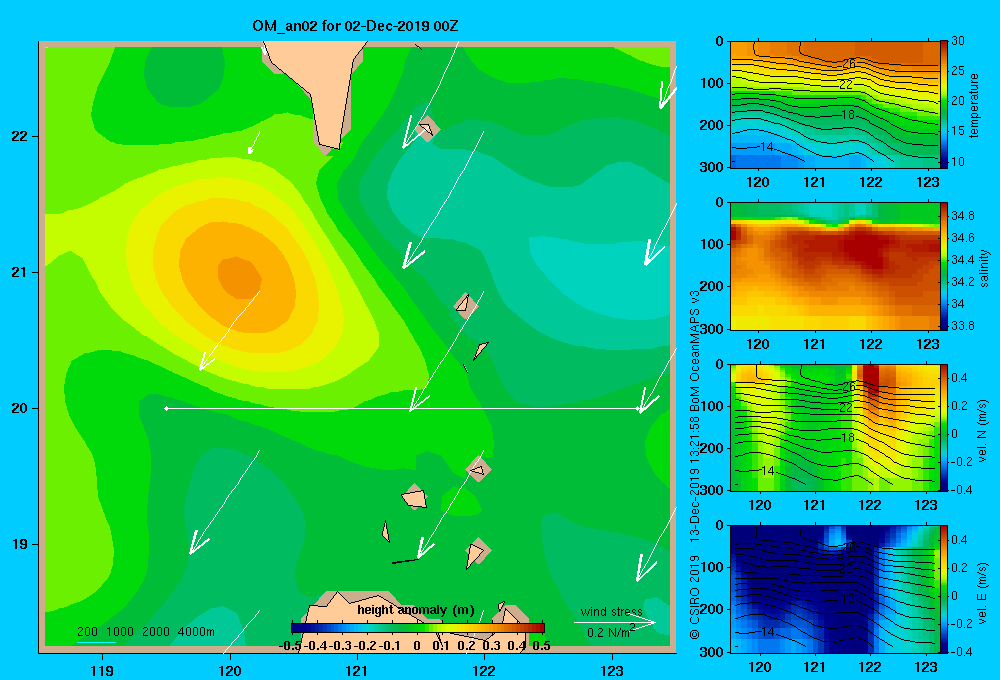1000x680 pixels.
Task: Click the 'wind stress' legend label
Action: point(611,611)
